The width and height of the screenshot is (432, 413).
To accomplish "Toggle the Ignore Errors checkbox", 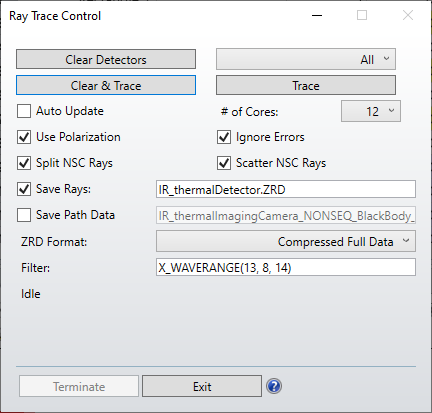I will point(224,137).
